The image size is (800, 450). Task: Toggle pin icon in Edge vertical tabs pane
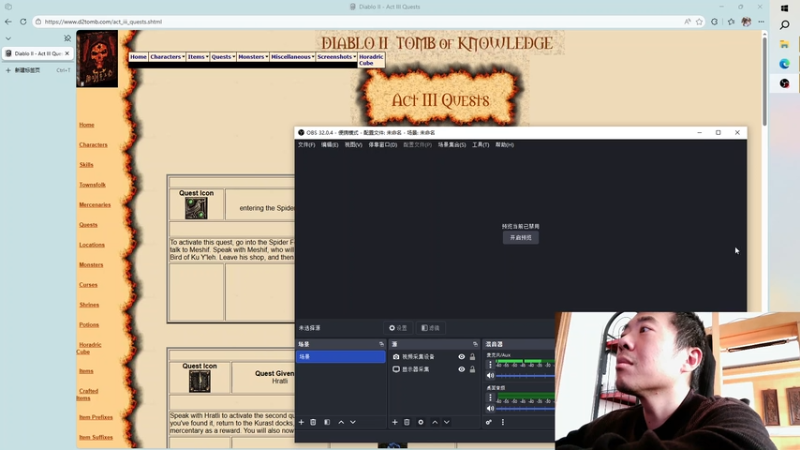(x=67, y=38)
